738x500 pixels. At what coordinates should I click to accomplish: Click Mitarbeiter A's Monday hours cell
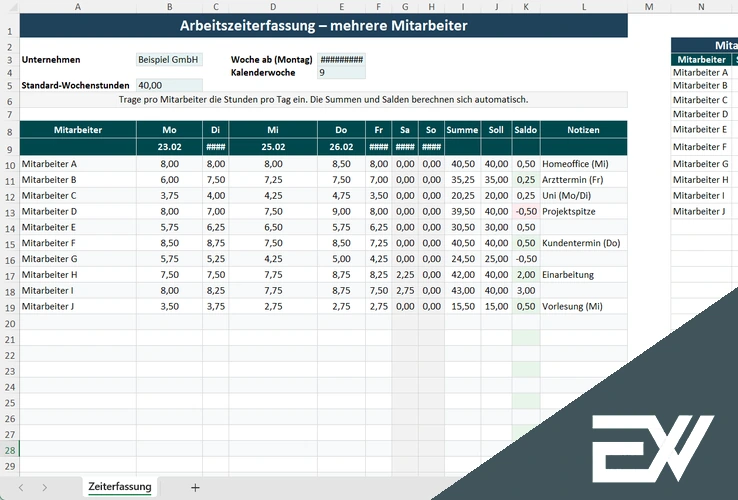(x=169, y=164)
